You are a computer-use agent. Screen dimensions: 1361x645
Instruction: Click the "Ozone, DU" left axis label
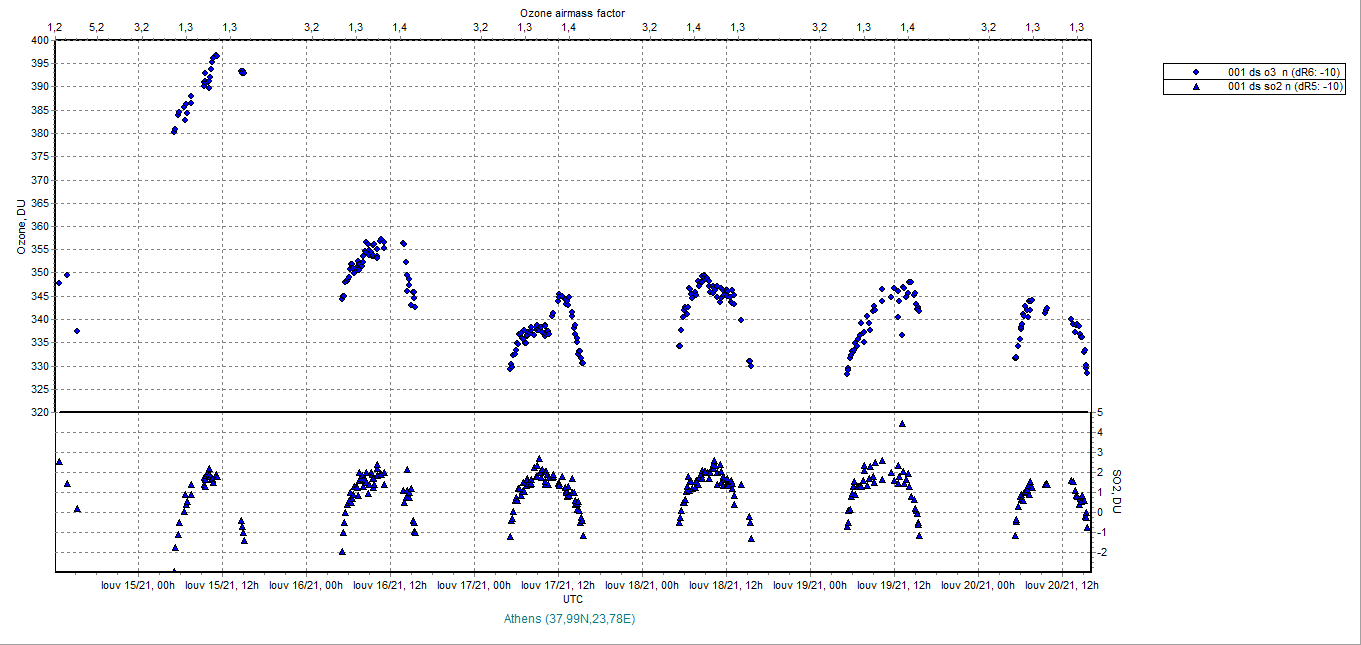pyautogui.click(x=20, y=226)
